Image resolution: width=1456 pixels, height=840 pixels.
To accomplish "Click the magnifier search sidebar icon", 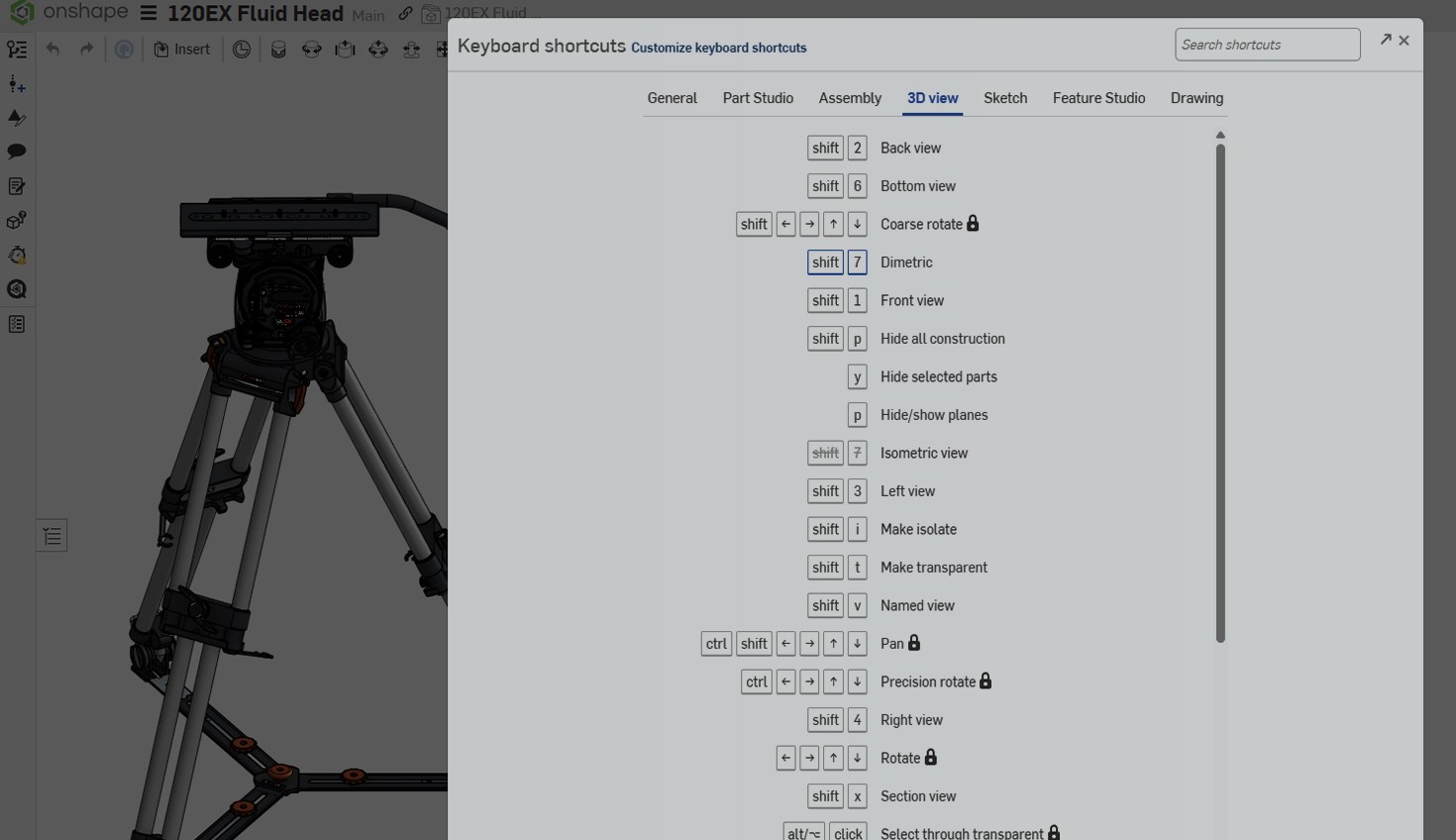I will [x=17, y=289].
